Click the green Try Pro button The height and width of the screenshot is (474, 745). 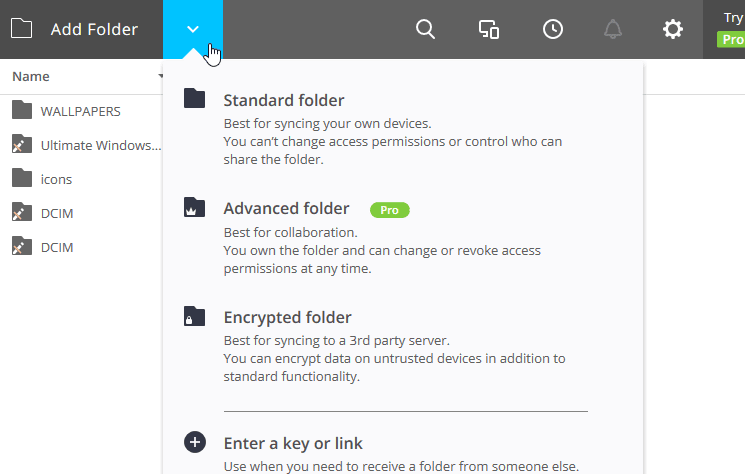(x=731, y=39)
